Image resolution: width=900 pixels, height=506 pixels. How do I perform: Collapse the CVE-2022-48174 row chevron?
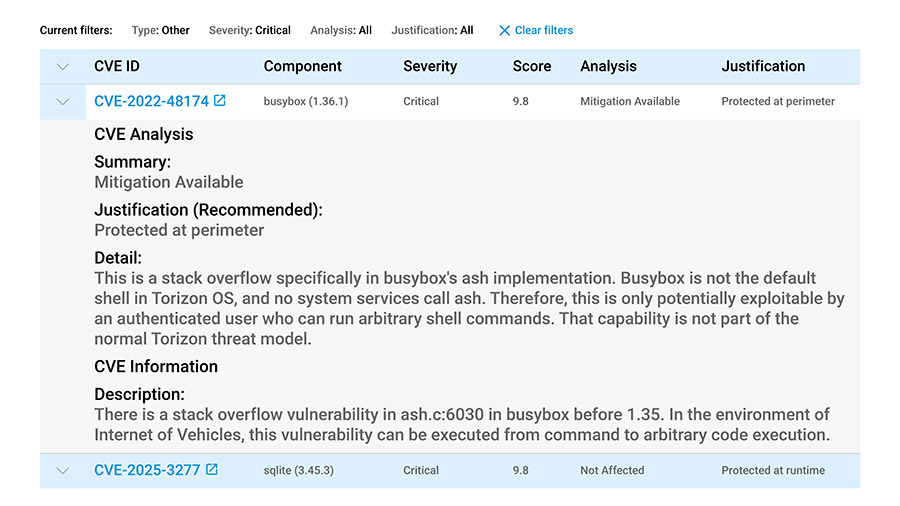pyautogui.click(x=63, y=101)
